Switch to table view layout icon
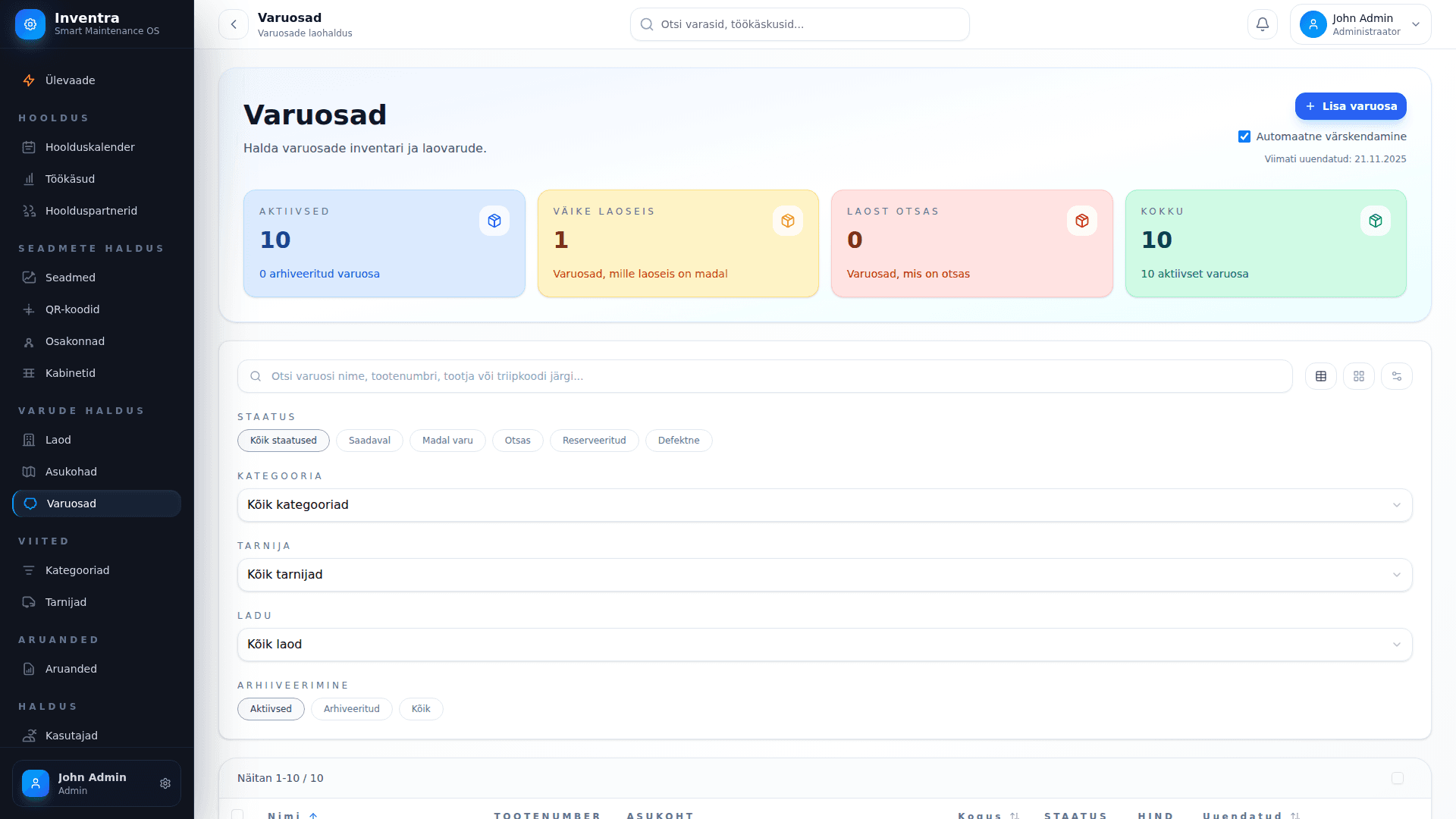 [1320, 376]
